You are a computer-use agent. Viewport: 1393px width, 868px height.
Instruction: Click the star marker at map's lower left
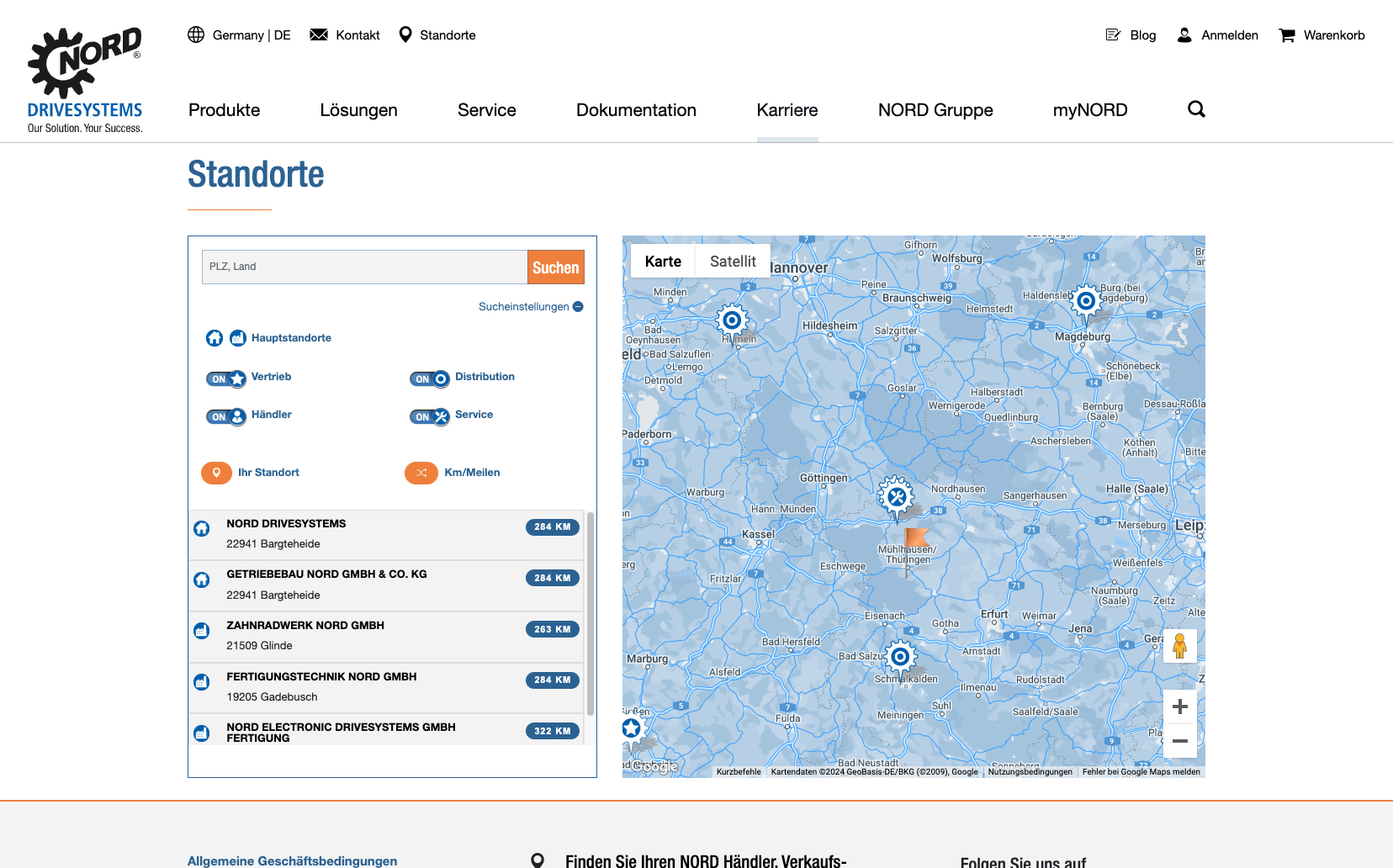[632, 728]
